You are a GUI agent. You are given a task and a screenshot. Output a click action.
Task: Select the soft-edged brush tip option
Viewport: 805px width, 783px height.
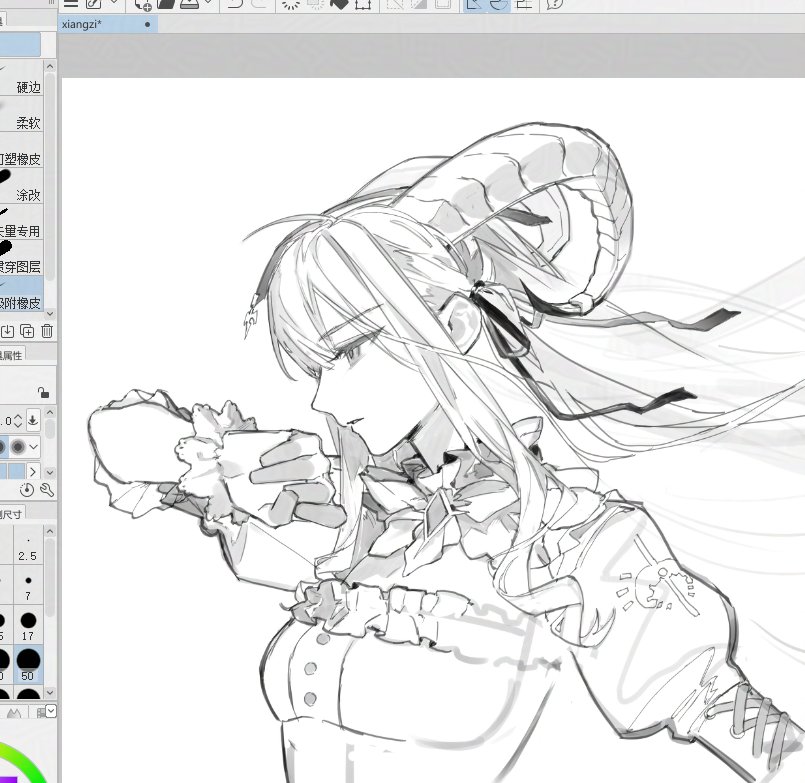tap(17, 447)
